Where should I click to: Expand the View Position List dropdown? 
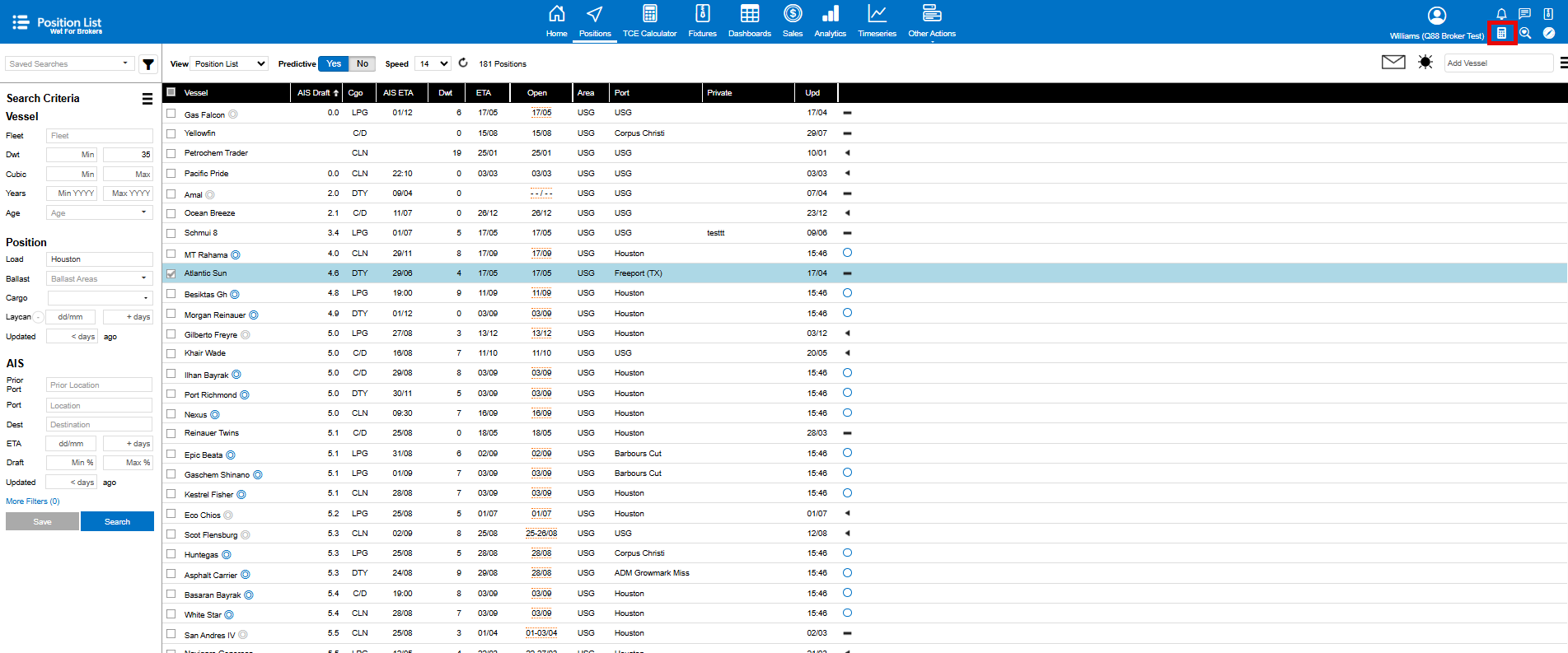point(229,64)
